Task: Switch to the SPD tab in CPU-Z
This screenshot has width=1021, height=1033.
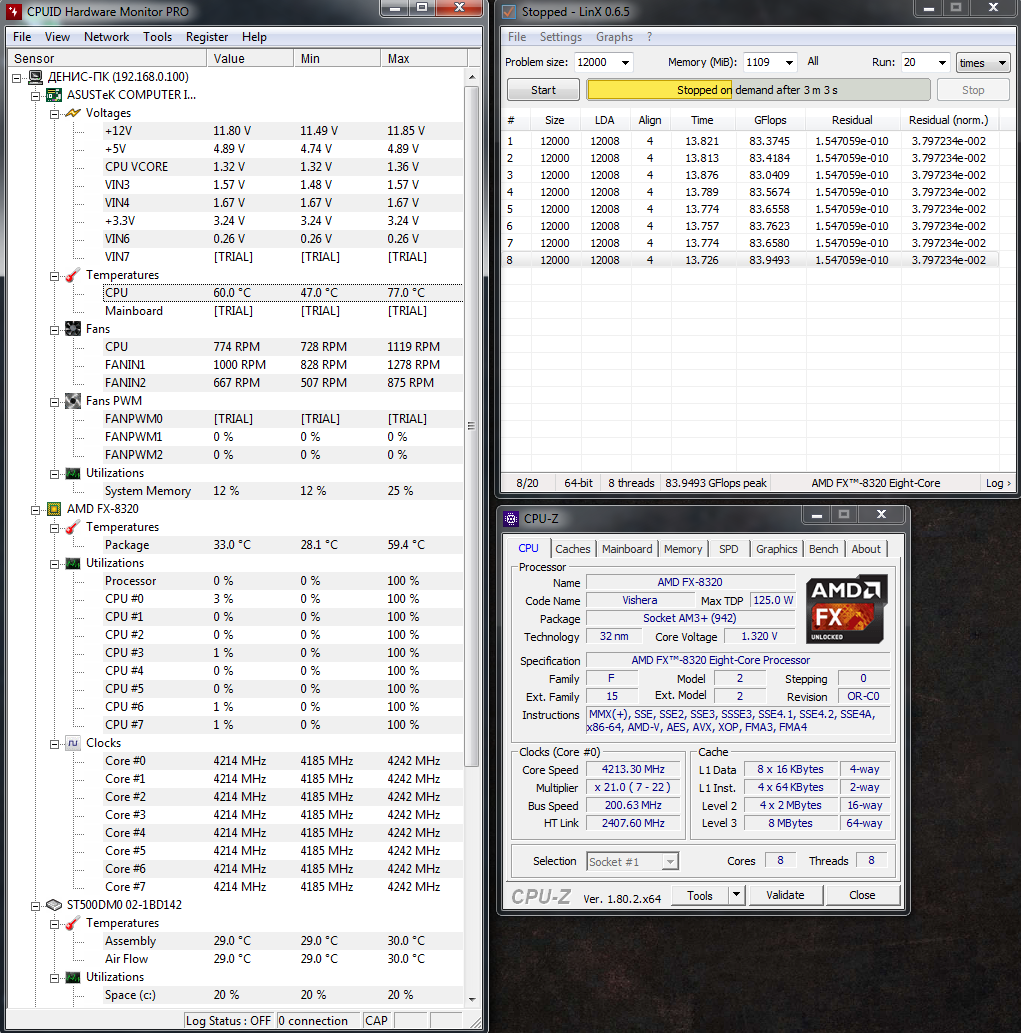Action: [729, 549]
